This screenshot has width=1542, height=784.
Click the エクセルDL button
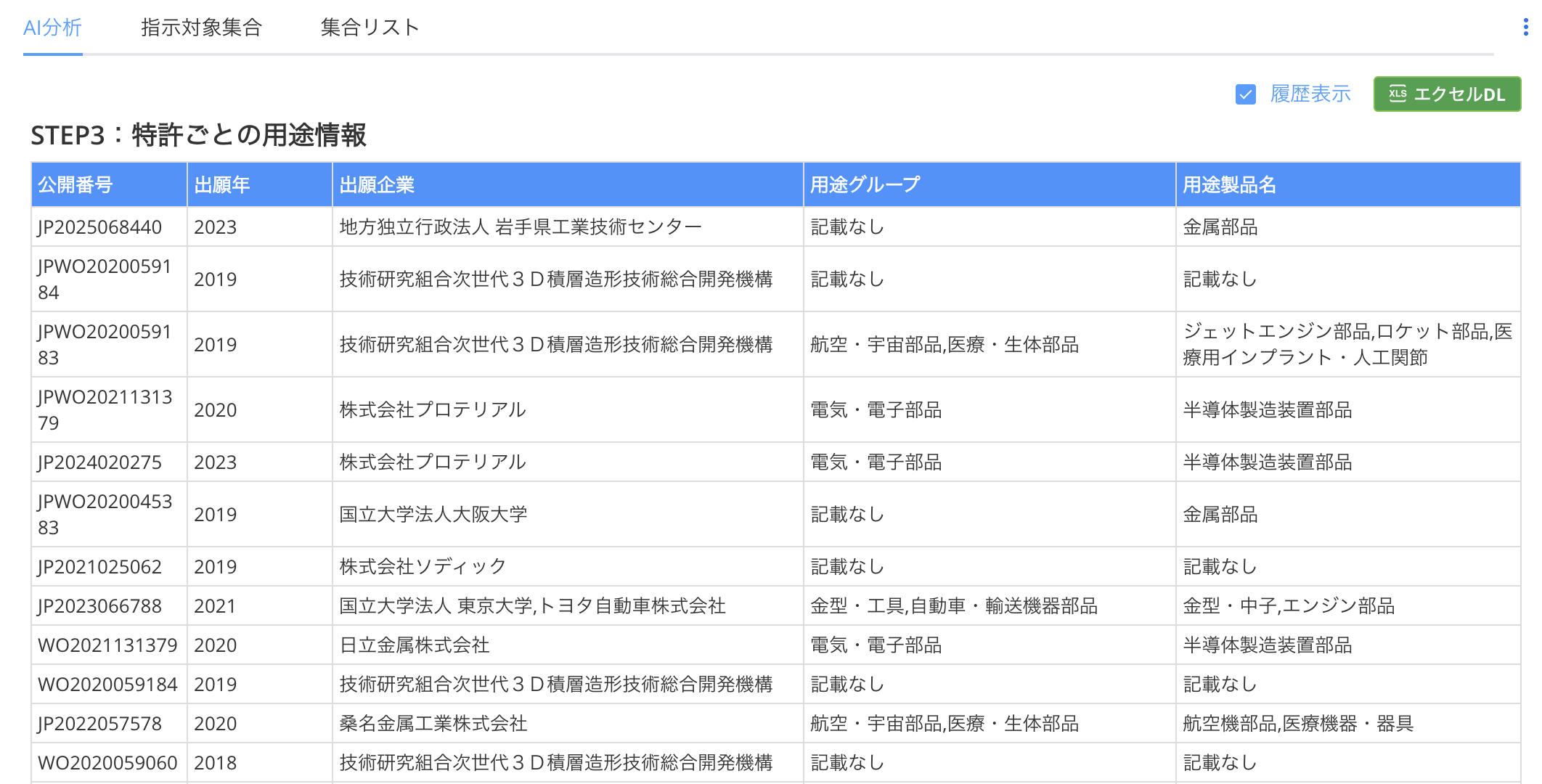(1447, 94)
